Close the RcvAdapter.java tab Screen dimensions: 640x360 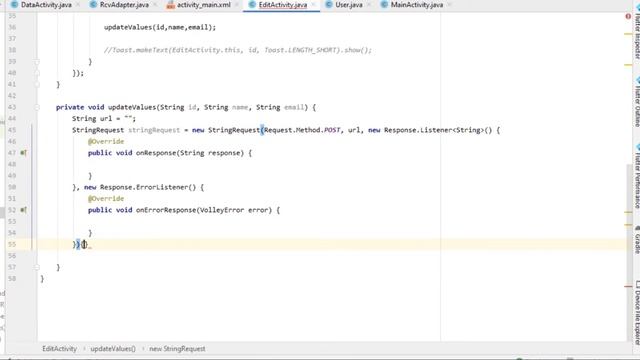pos(155,5)
